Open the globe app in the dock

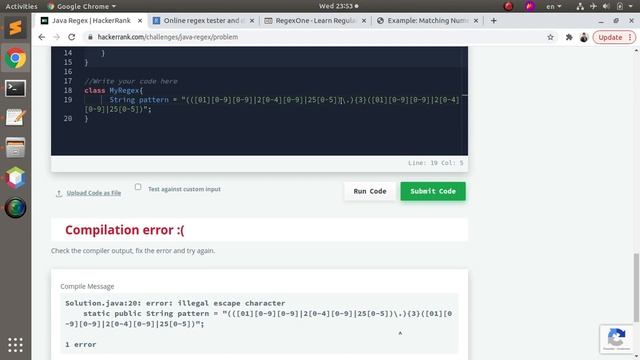point(16,208)
